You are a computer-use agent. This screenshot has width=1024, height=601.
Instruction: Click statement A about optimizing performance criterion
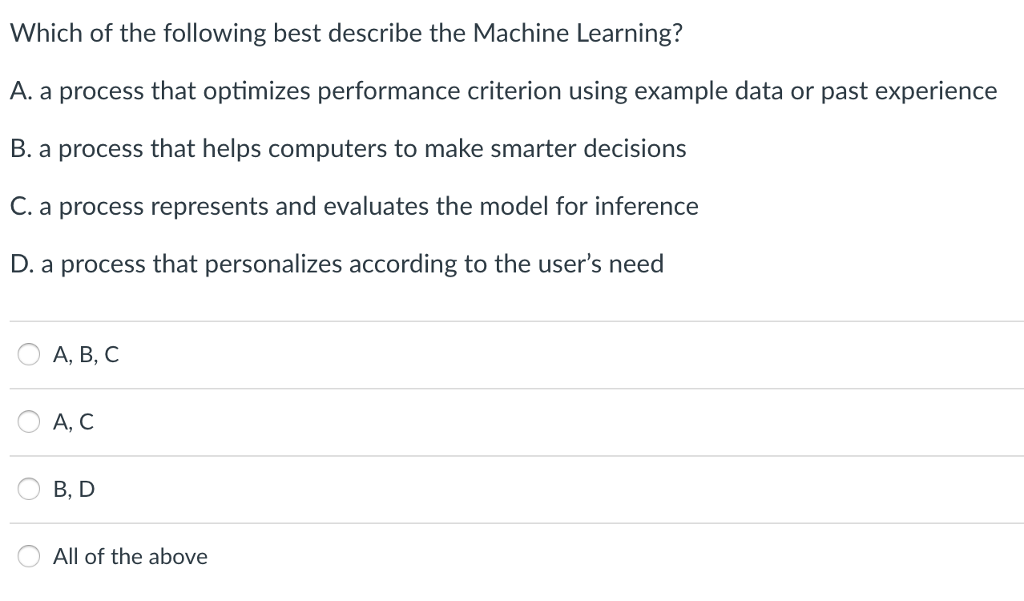(504, 91)
